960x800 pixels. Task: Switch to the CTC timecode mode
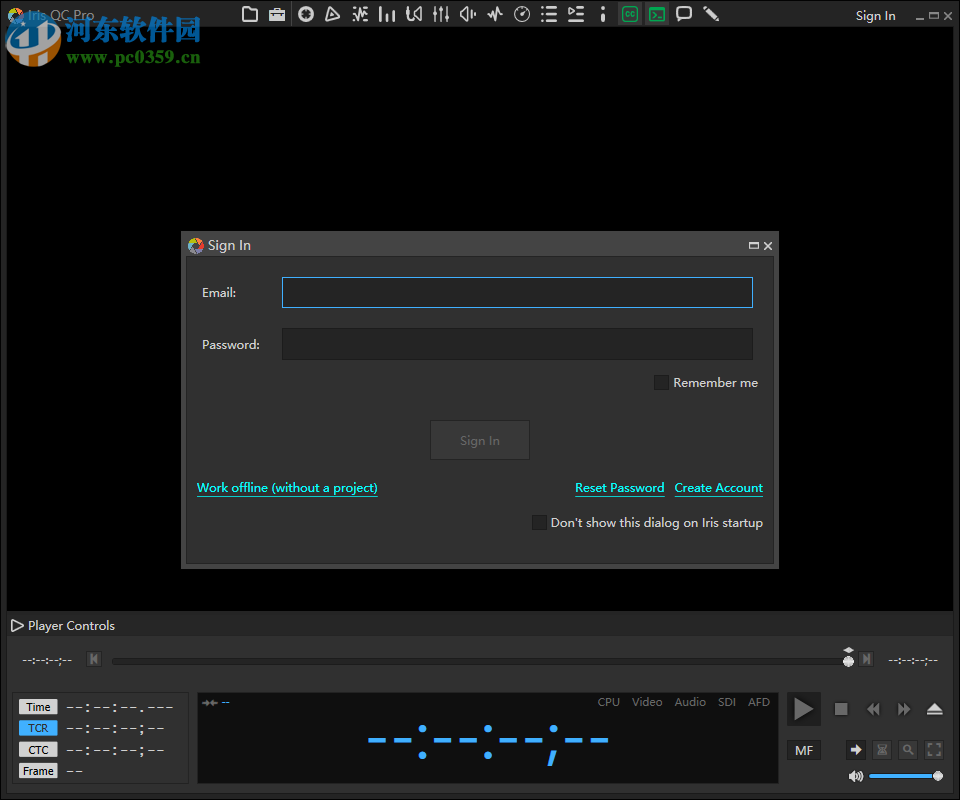[38, 750]
